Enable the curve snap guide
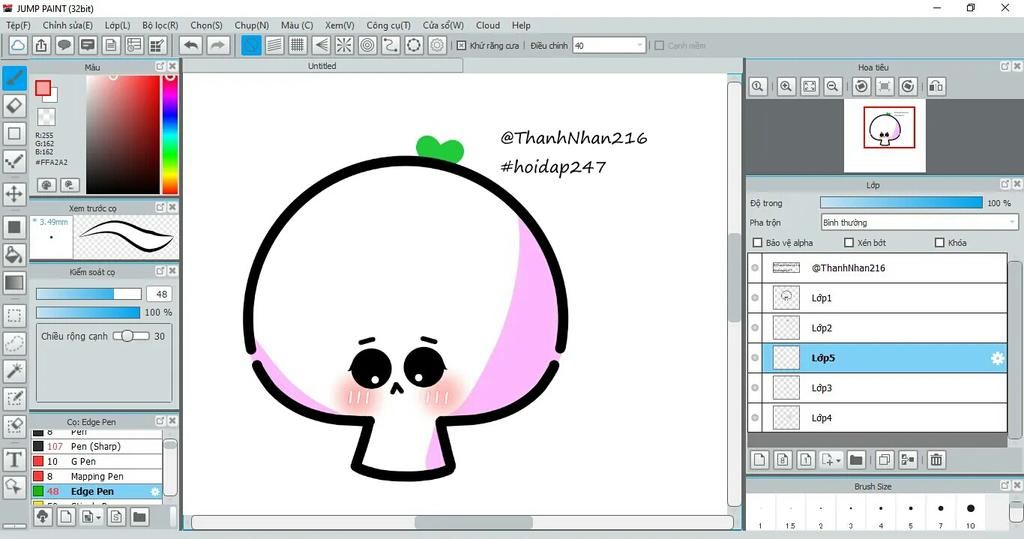Image resolution: width=1024 pixels, height=539 pixels. pos(391,45)
